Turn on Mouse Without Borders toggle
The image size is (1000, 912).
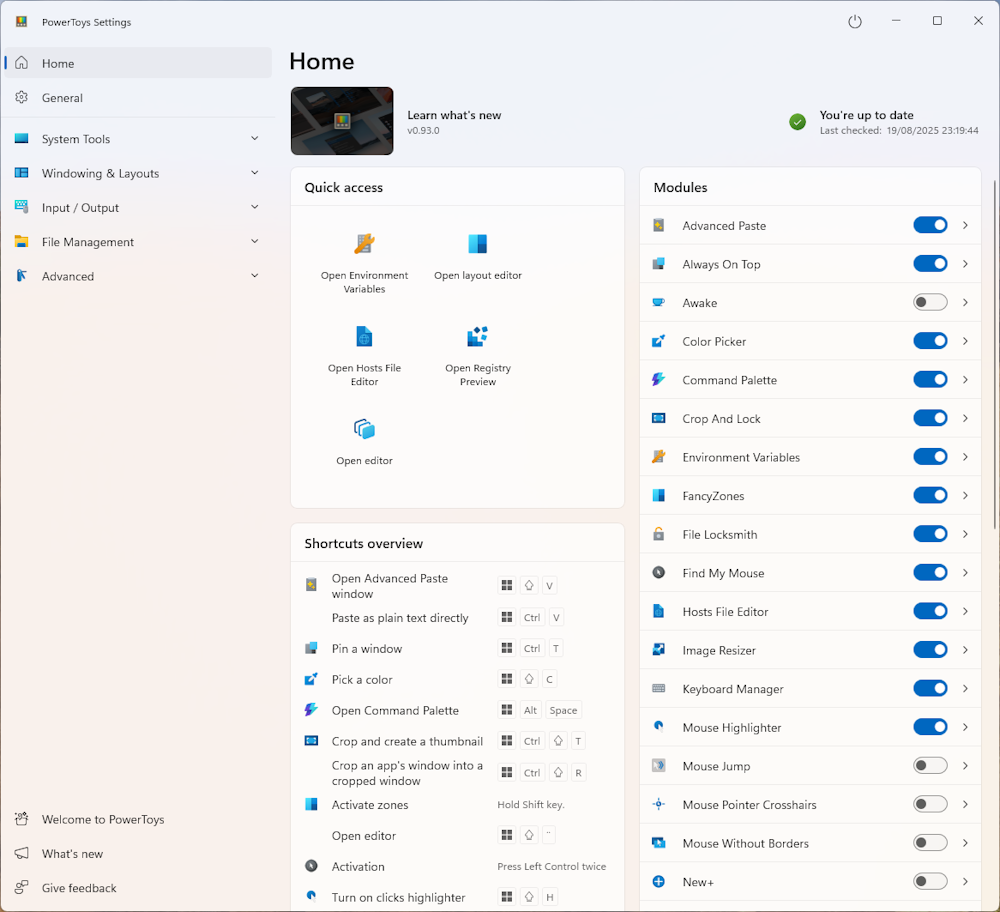pyautogui.click(x=930, y=843)
